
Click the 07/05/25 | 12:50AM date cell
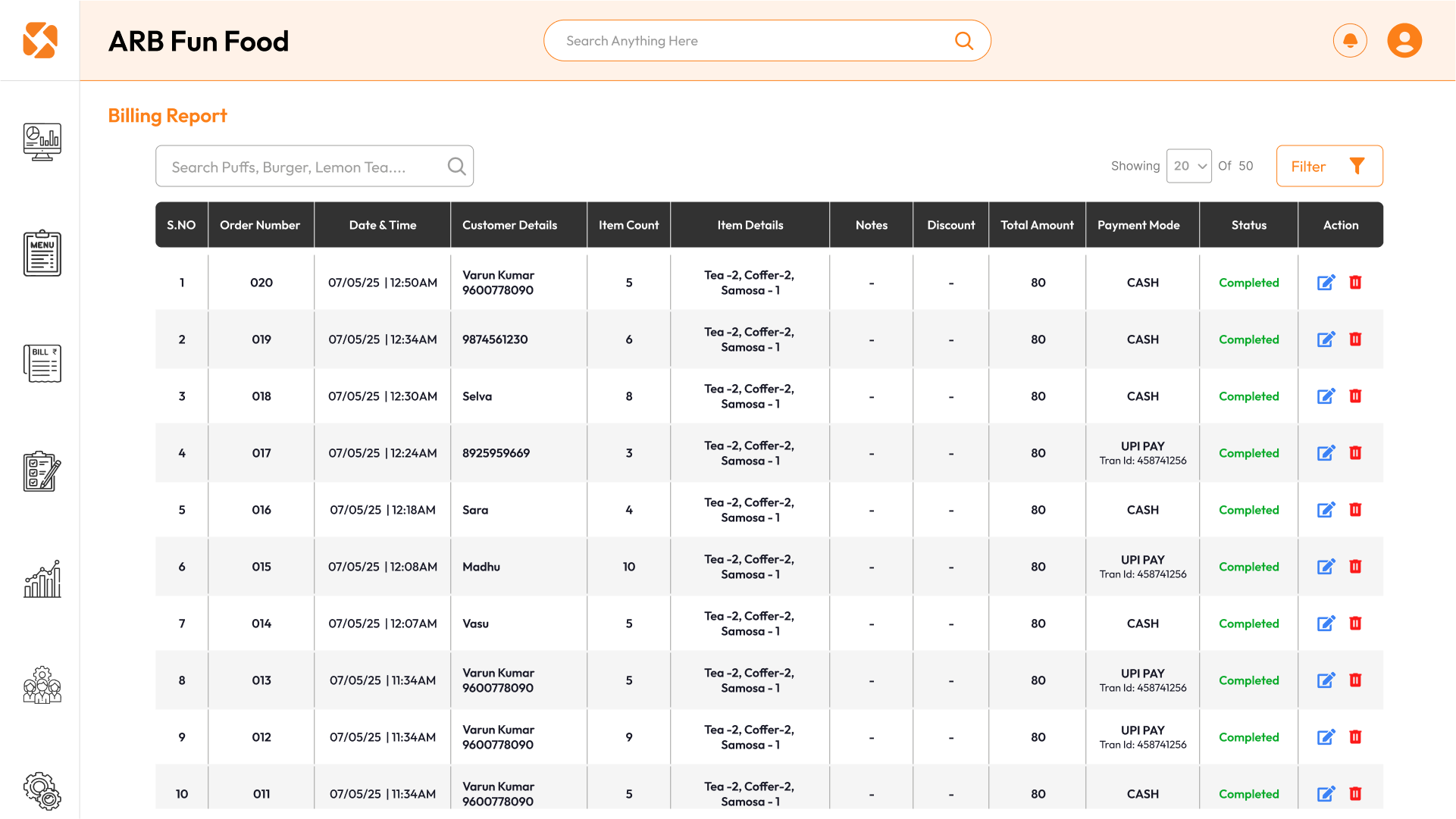pos(383,283)
